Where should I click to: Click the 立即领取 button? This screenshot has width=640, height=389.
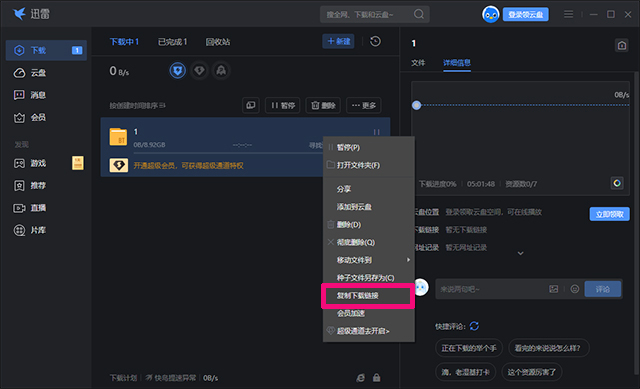[x=609, y=214]
